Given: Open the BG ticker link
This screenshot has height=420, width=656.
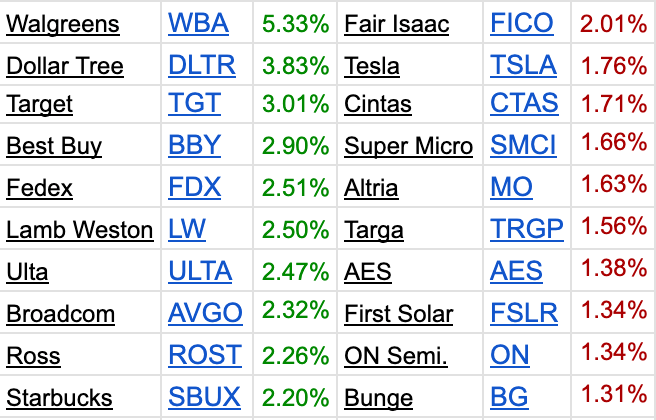Looking at the screenshot, I should click(x=509, y=397).
